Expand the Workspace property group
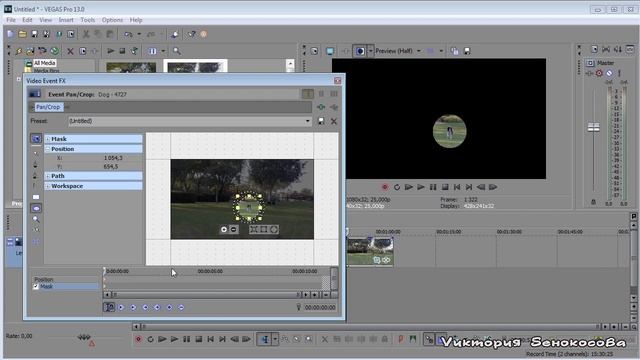The height and width of the screenshot is (360, 640). click(x=48, y=186)
